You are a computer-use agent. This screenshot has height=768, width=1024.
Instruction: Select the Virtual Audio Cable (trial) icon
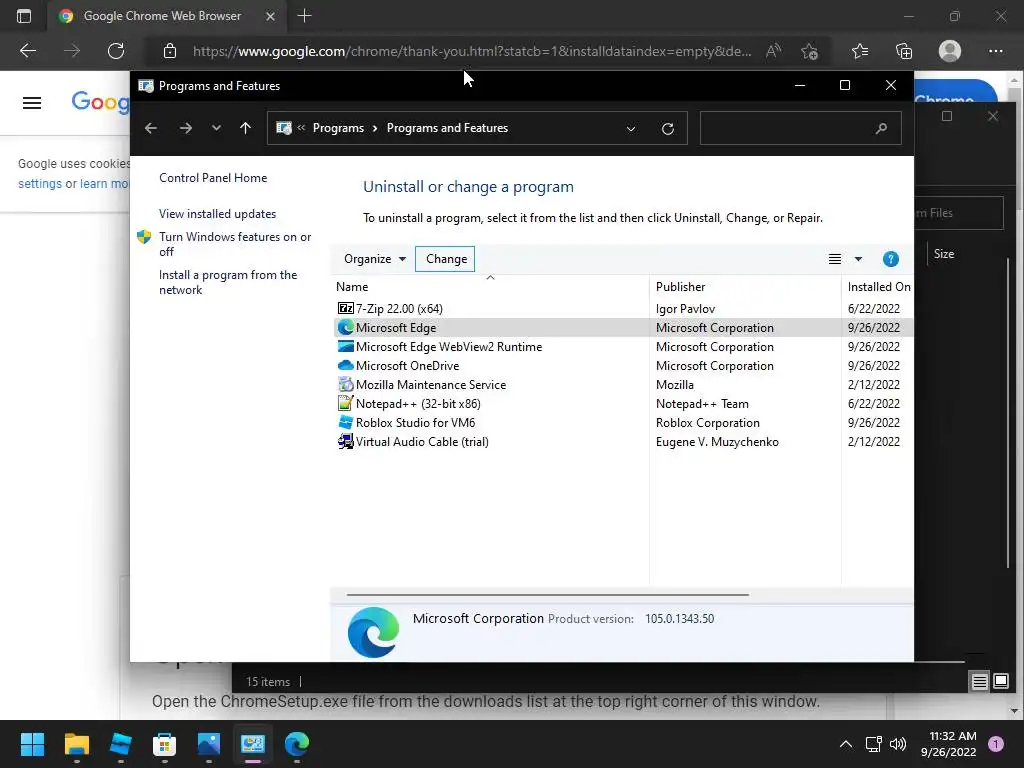tap(345, 441)
